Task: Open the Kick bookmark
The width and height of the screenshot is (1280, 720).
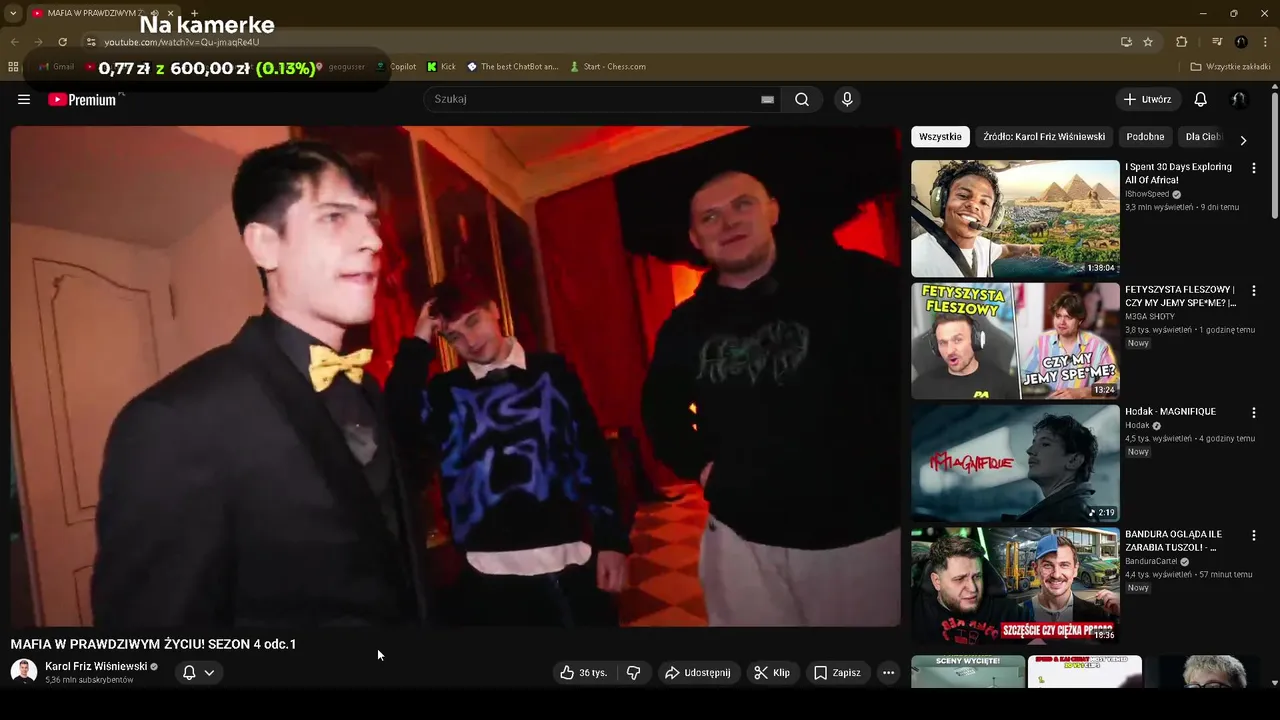Action: tap(441, 67)
